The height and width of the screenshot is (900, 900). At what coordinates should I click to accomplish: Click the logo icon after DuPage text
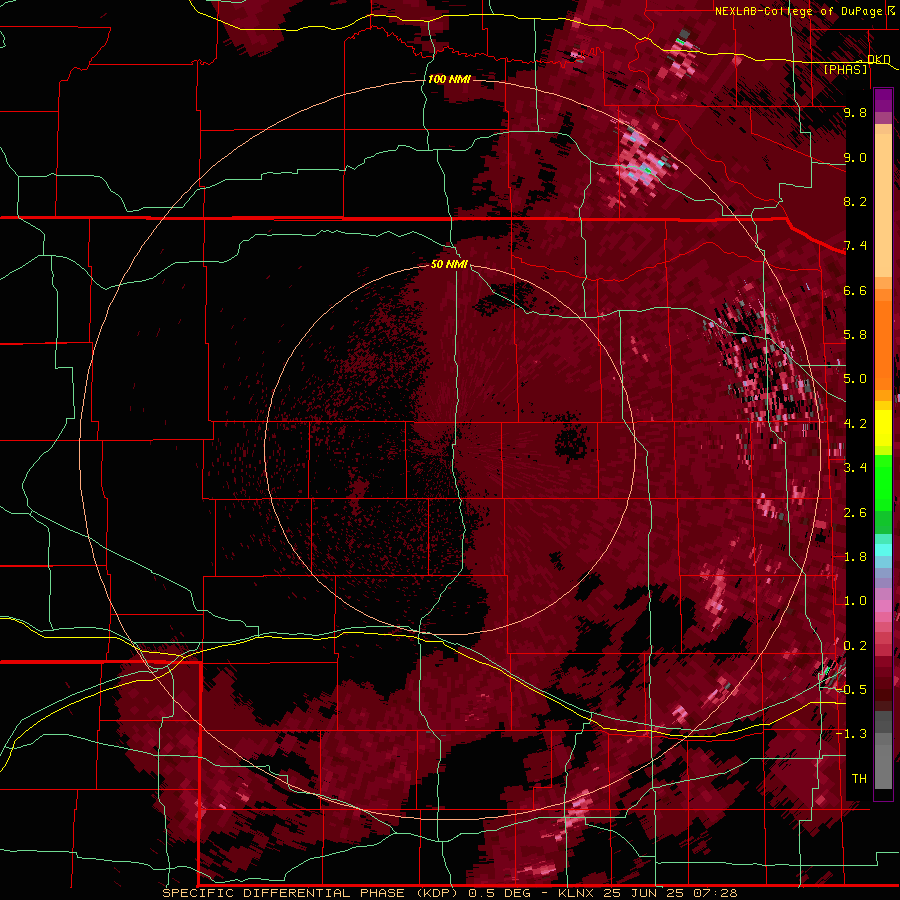click(x=891, y=10)
